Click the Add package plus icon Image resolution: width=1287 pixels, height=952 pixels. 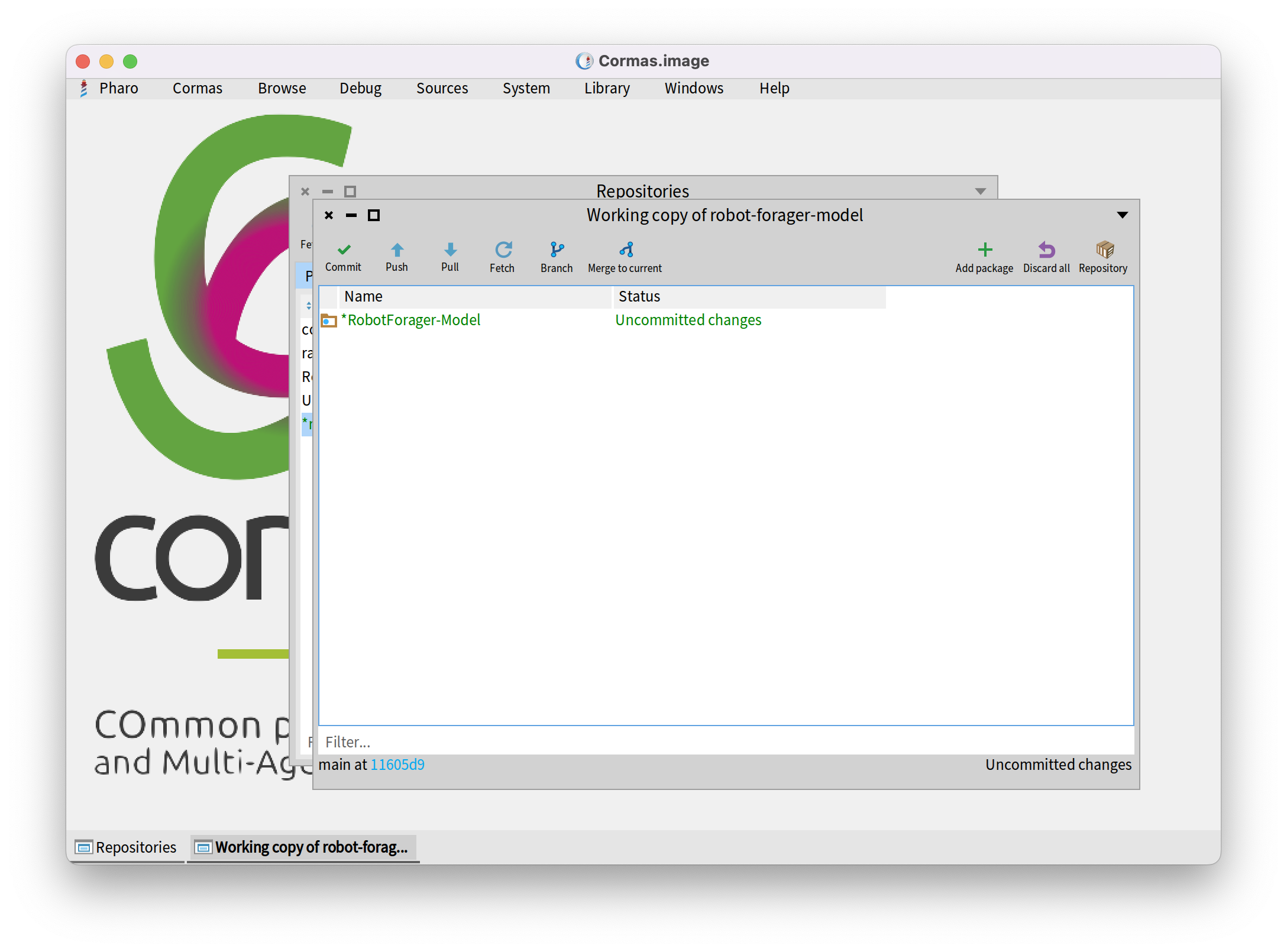coord(985,250)
